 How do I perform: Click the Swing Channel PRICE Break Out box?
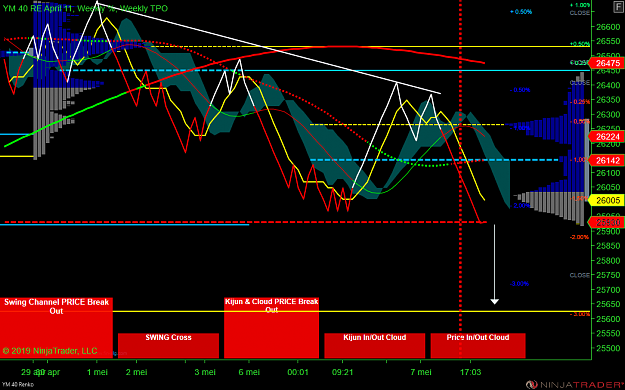click(56, 328)
